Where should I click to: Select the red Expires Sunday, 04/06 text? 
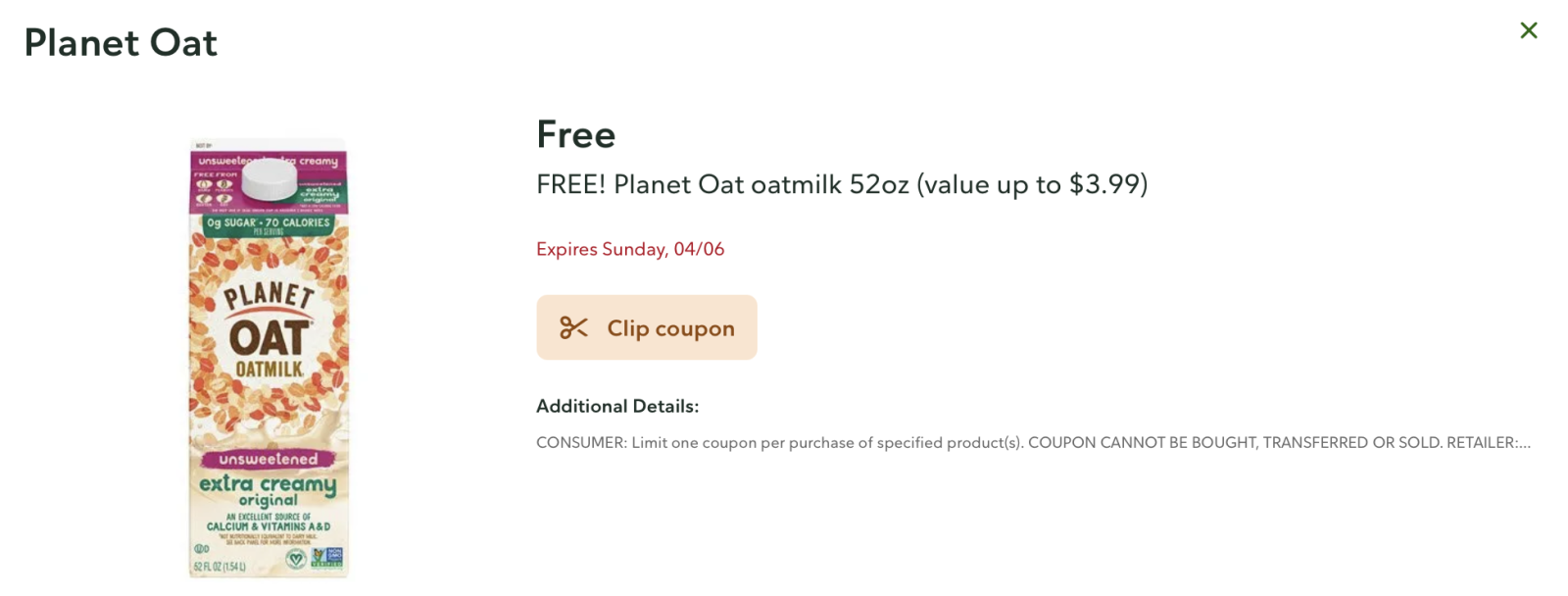[630, 249]
